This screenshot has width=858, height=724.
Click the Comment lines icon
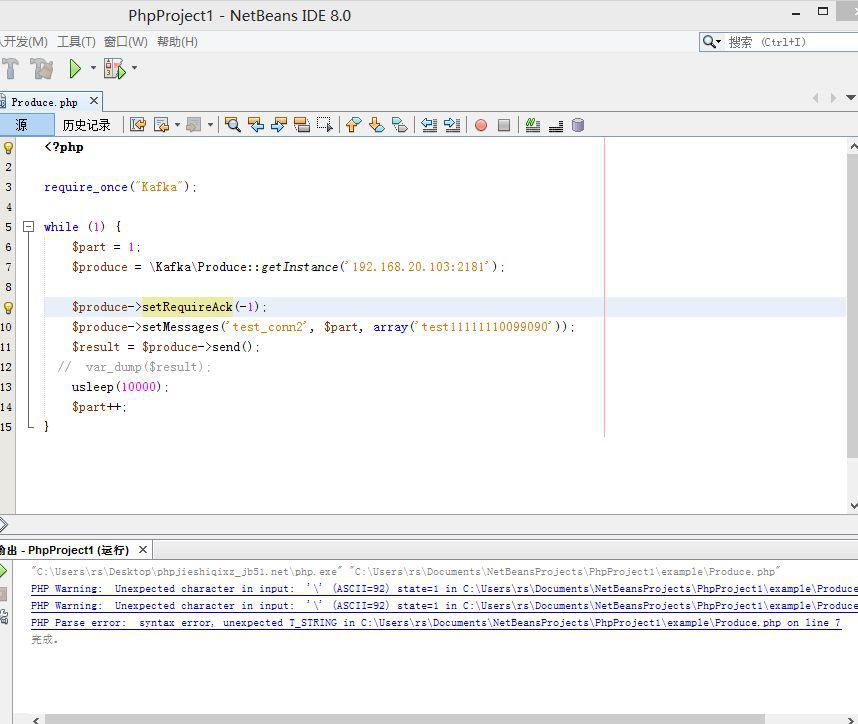532,125
